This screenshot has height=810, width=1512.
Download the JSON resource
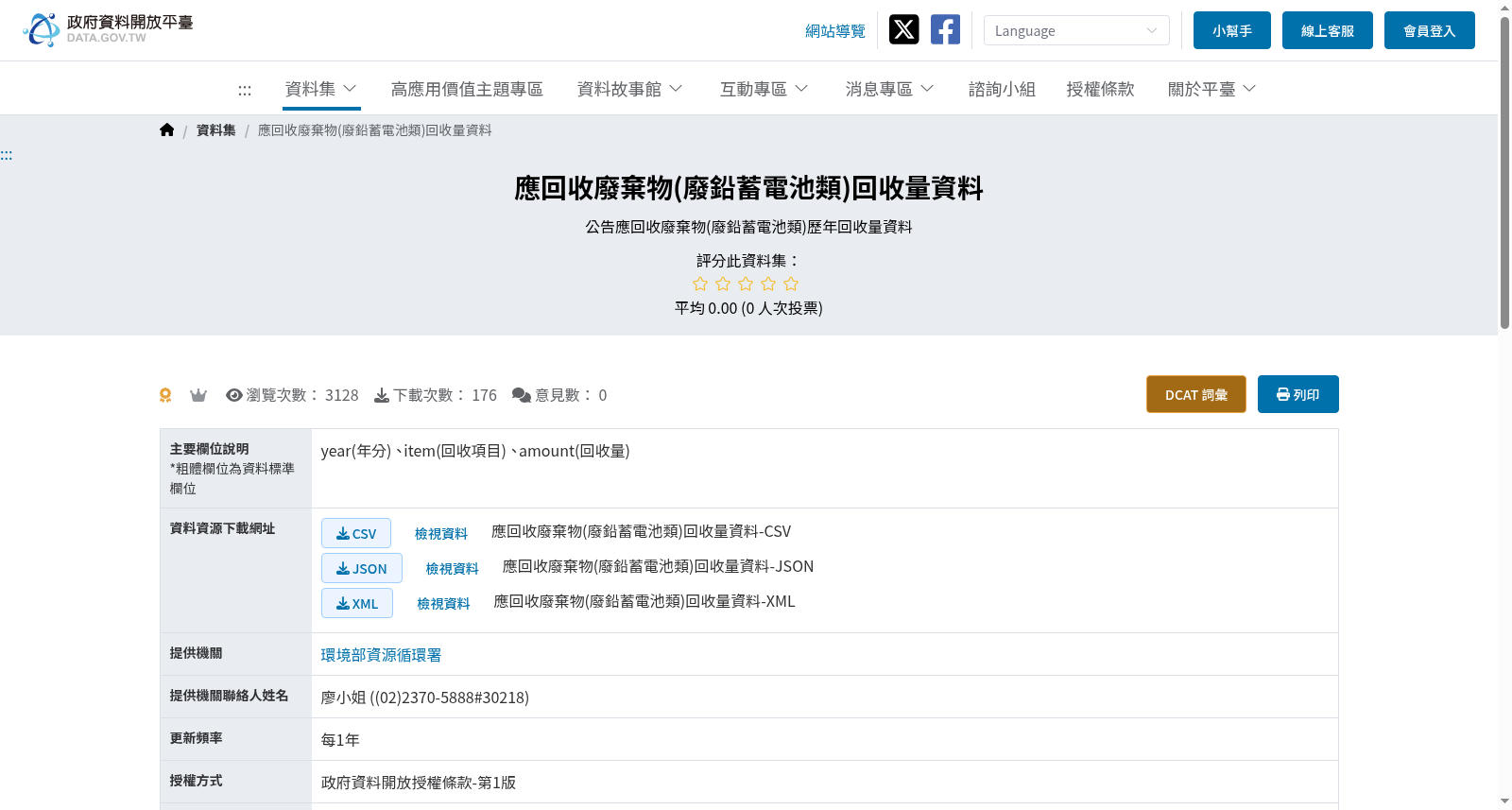(362, 568)
